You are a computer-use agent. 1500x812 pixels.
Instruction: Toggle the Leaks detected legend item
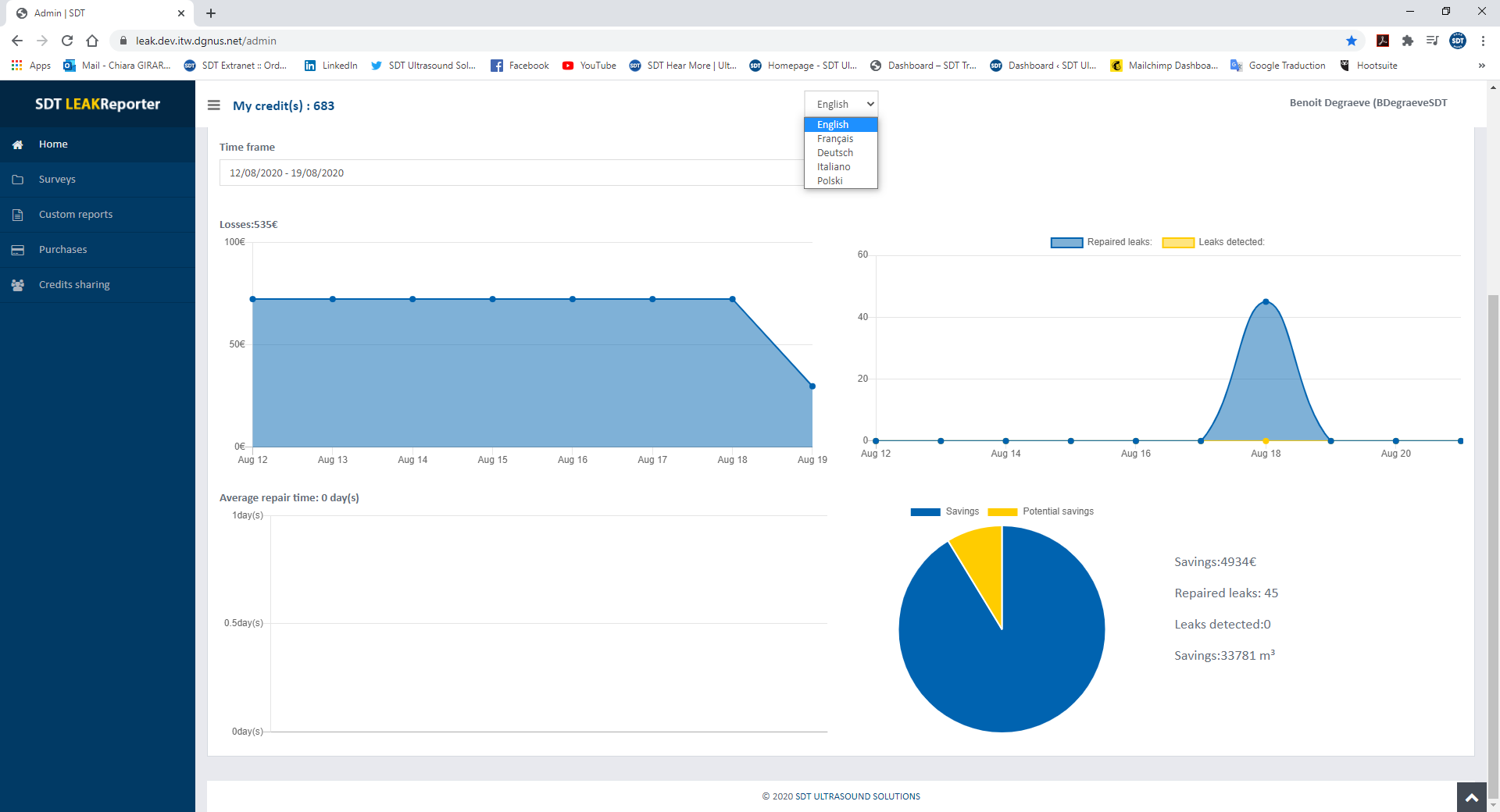(x=1213, y=242)
